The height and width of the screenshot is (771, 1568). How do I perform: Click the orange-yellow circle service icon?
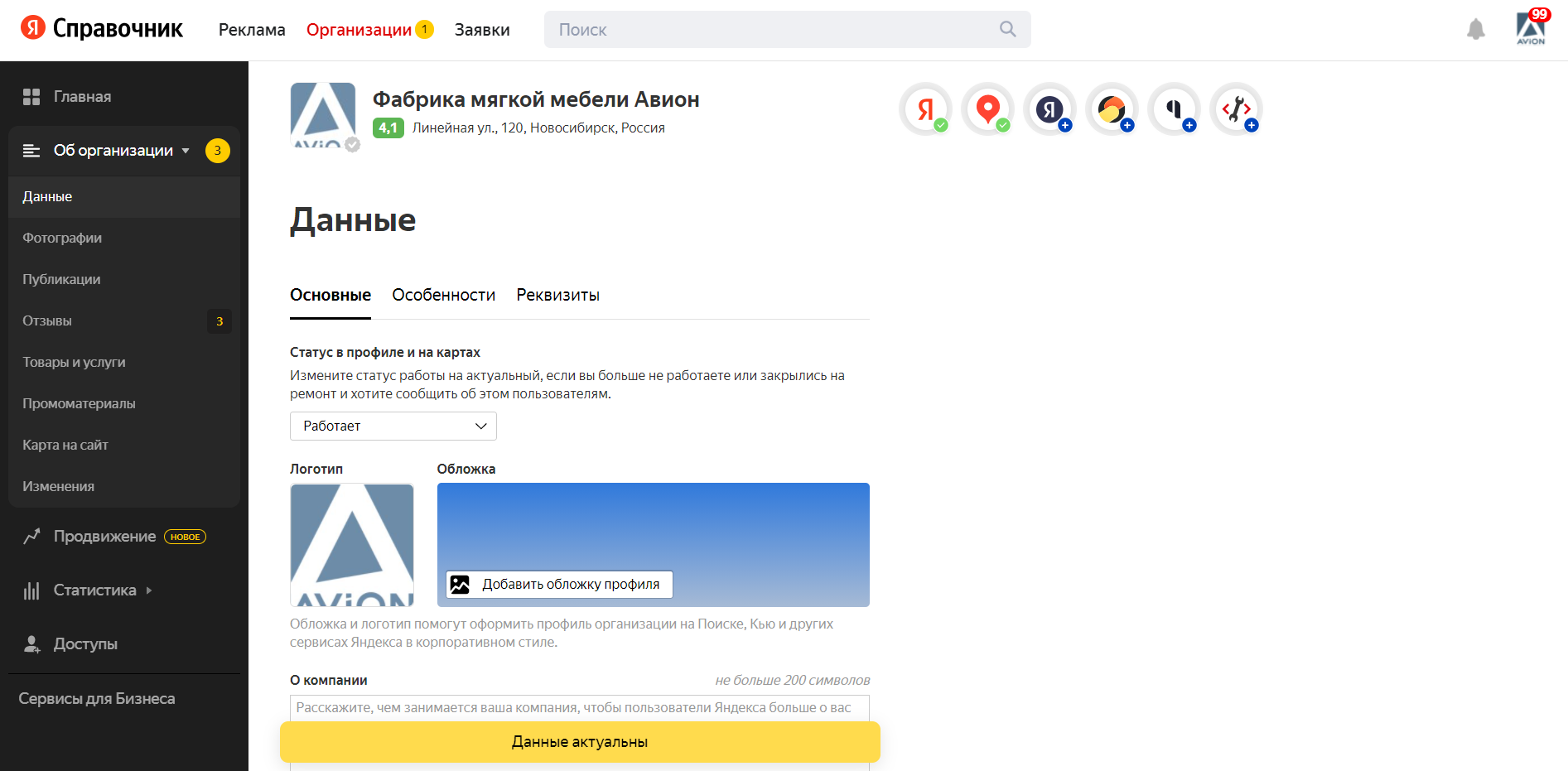[1112, 108]
